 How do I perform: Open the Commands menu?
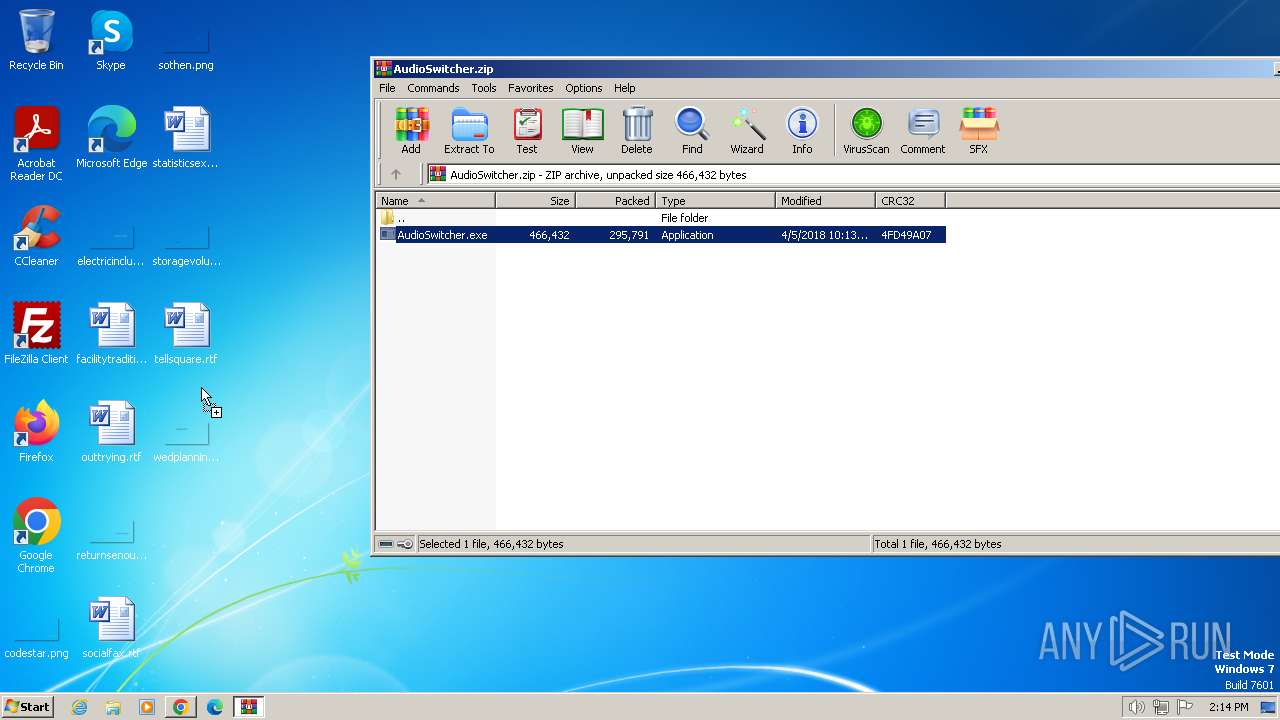click(433, 88)
